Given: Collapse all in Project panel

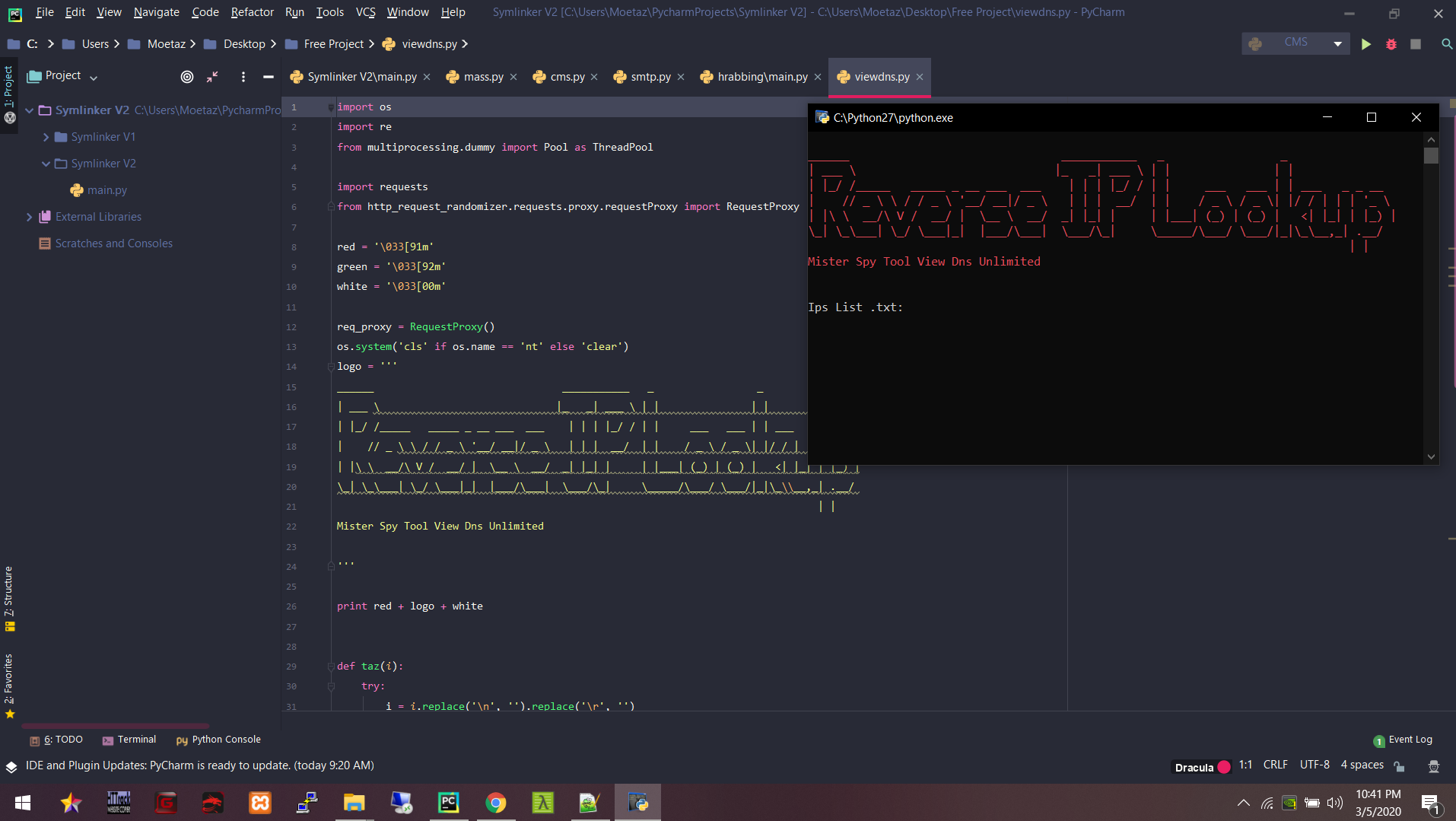Looking at the screenshot, I should [212, 77].
